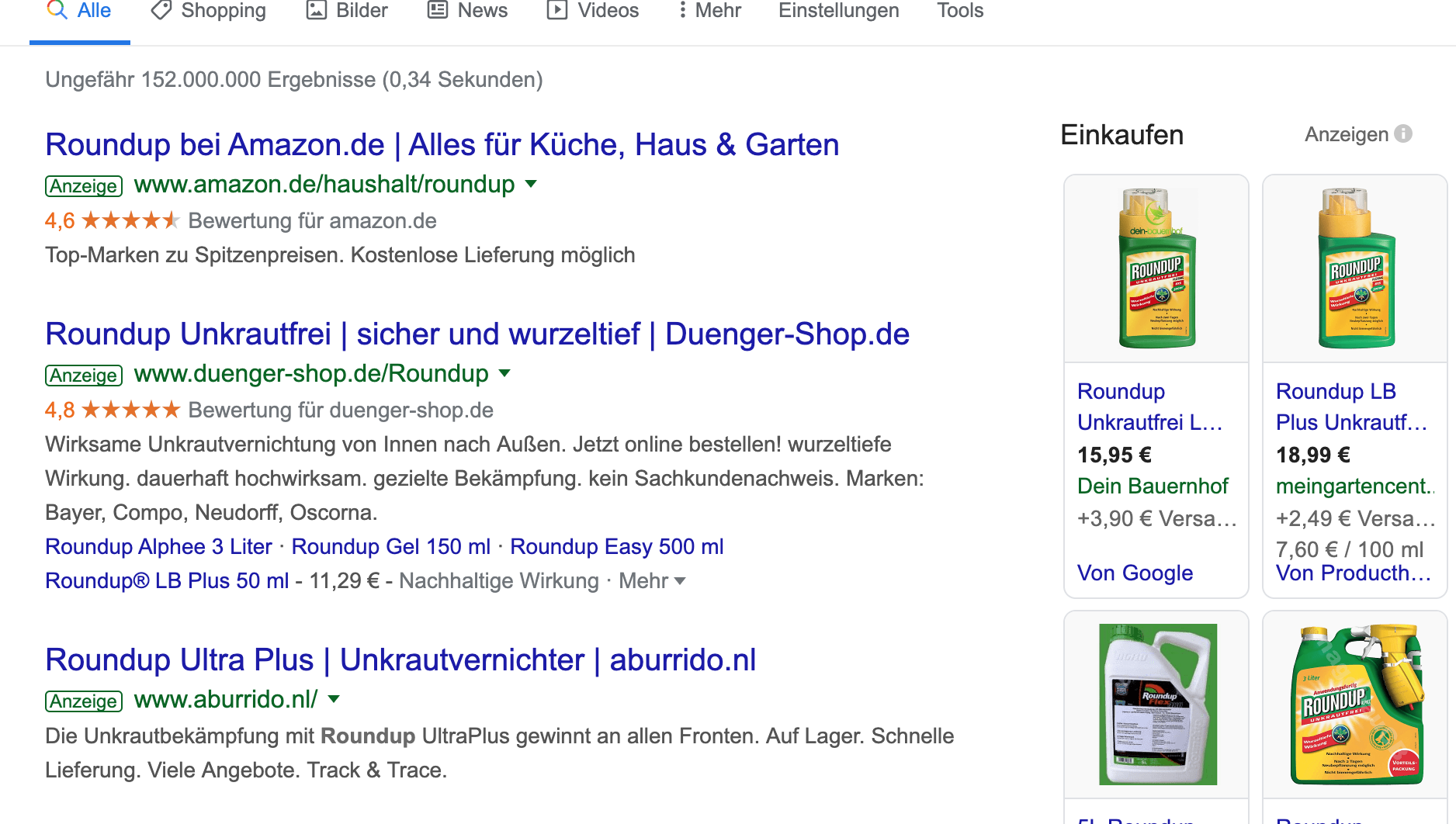Click the 15,95 € price
This screenshot has width=1456, height=824.
[x=1115, y=455]
